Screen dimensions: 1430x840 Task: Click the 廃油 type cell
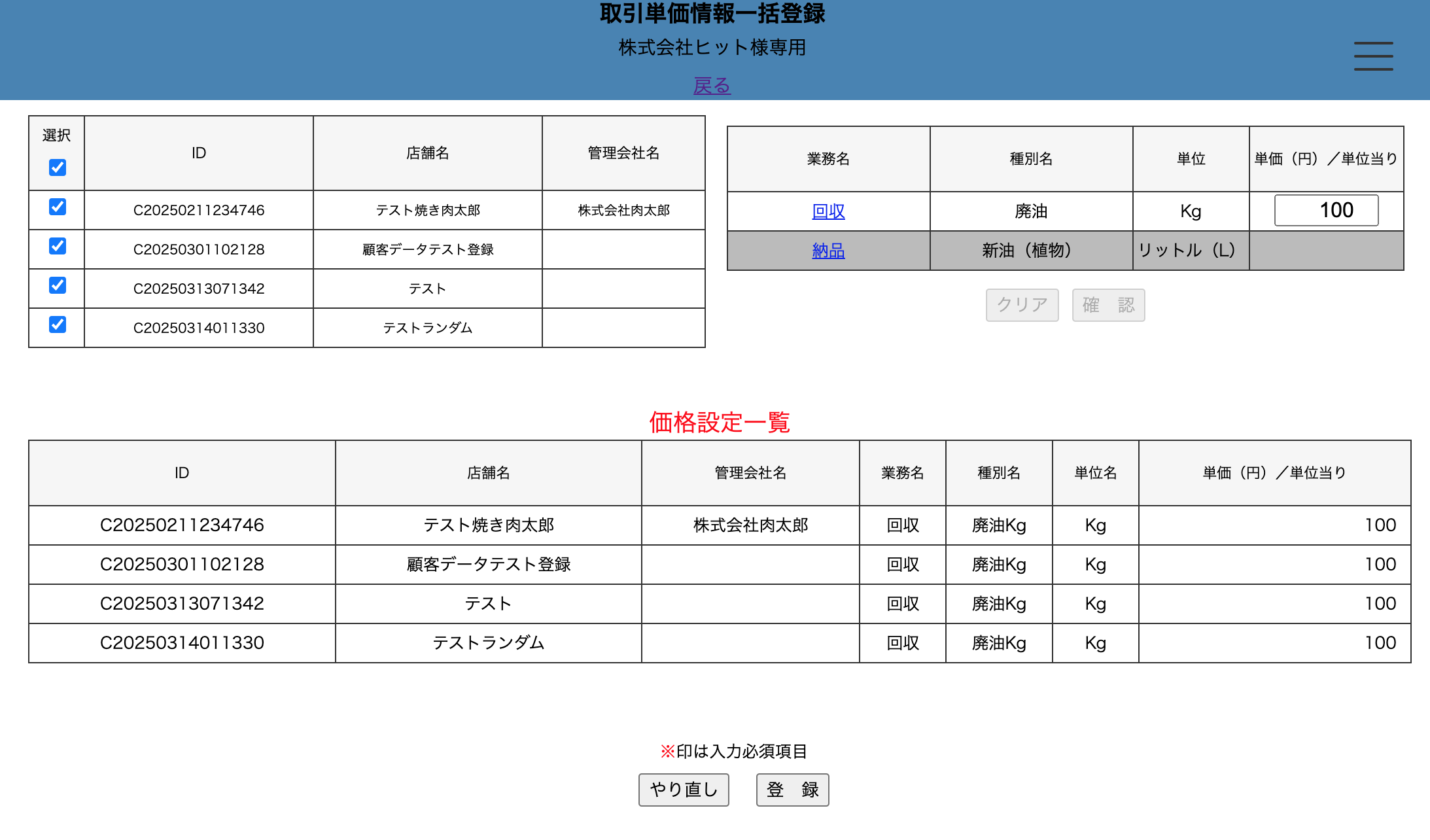[1031, 211]
